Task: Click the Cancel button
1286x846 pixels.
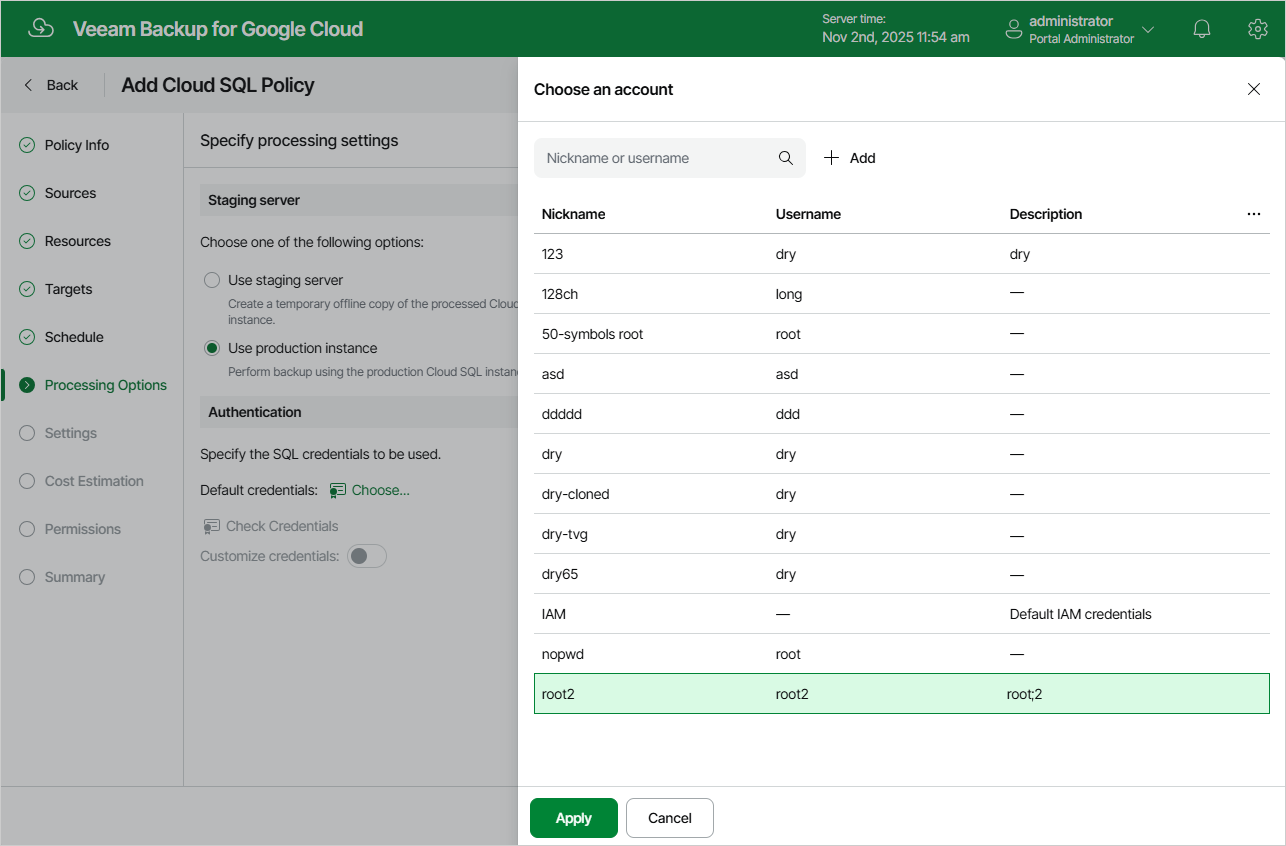Action: coord(670,818)
